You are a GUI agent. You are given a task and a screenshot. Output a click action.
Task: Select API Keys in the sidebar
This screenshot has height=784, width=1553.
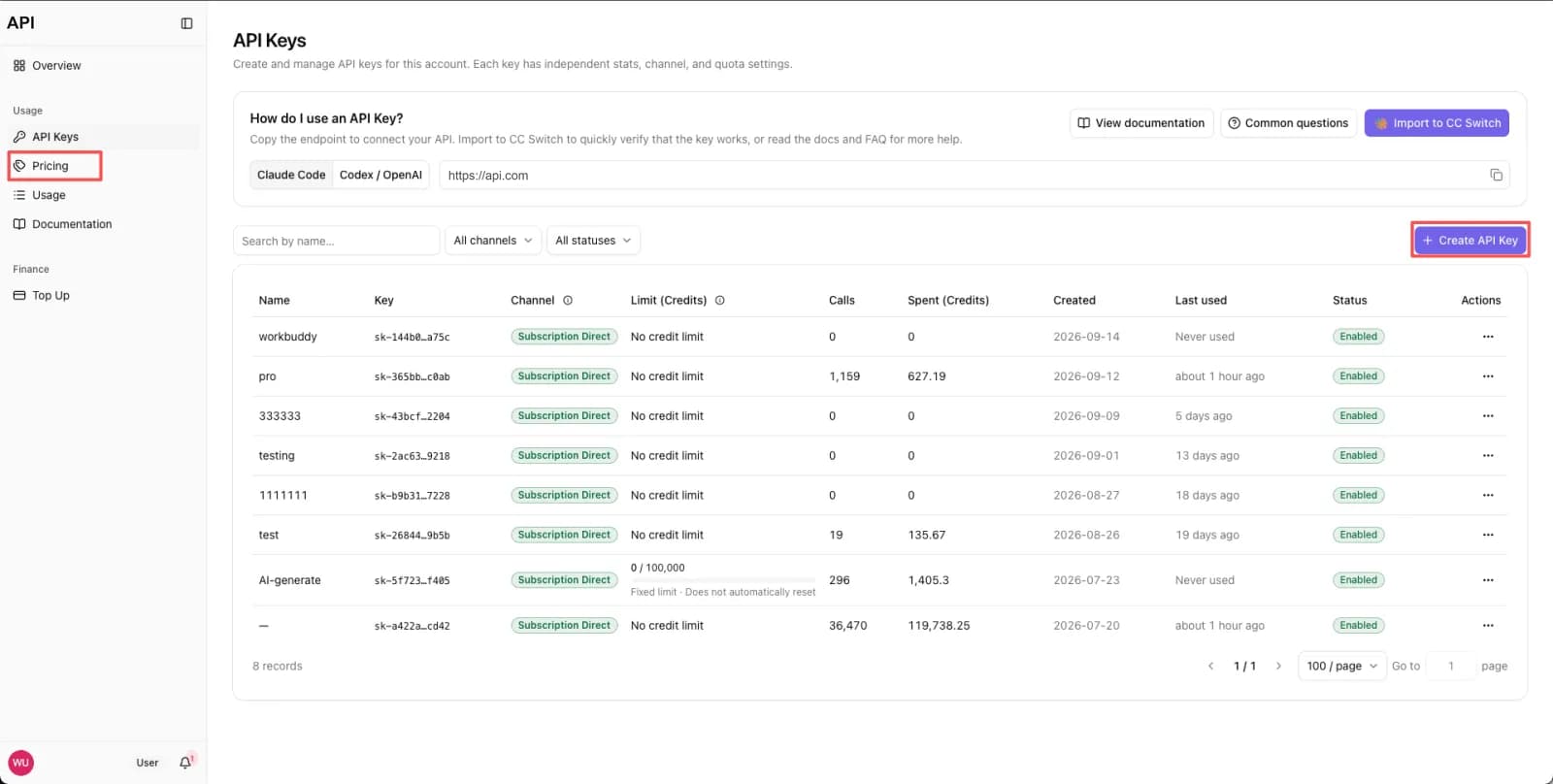[103, 137]
